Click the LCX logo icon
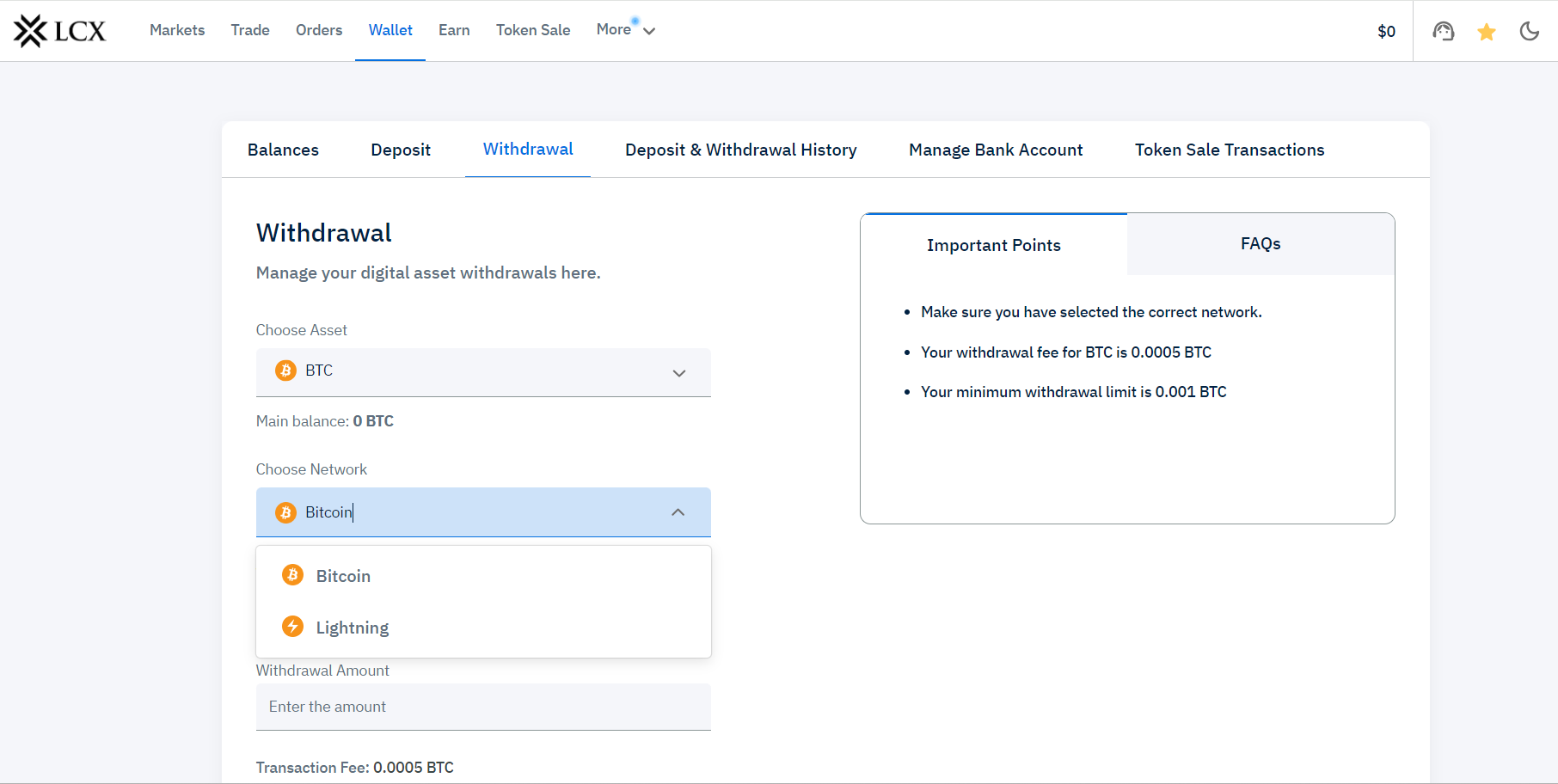Viewport: 1558px width, 784px height. [x=31, y=31]
